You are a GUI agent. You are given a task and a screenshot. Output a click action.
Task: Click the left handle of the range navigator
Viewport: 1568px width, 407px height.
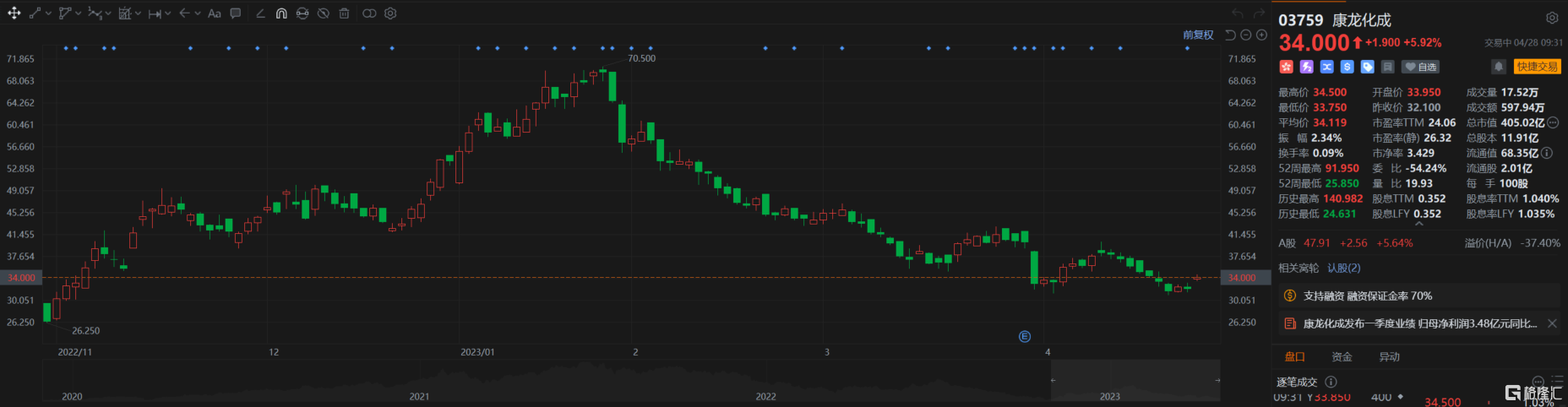point(1053,381)
